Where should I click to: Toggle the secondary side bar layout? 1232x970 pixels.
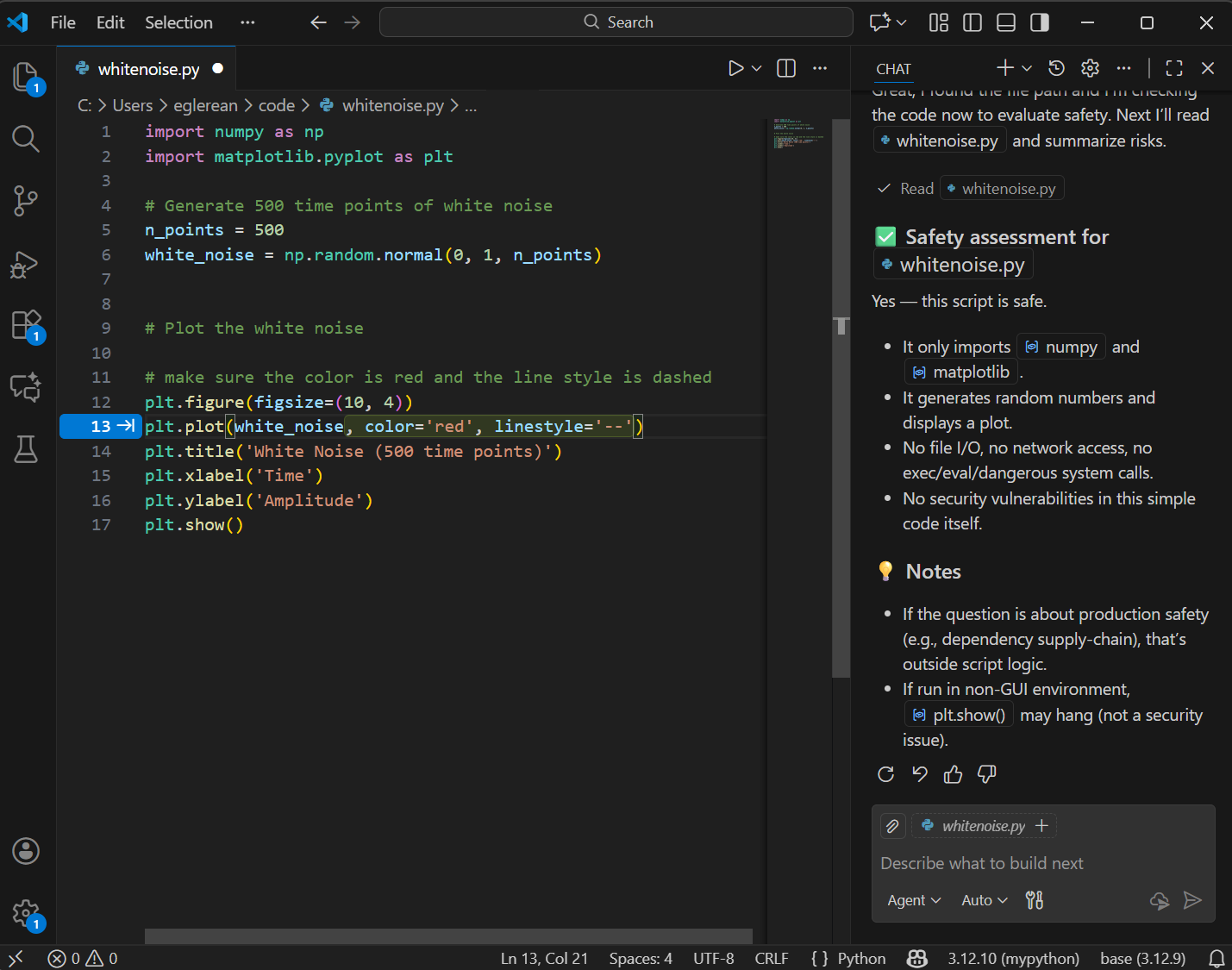pos(1040,22)
